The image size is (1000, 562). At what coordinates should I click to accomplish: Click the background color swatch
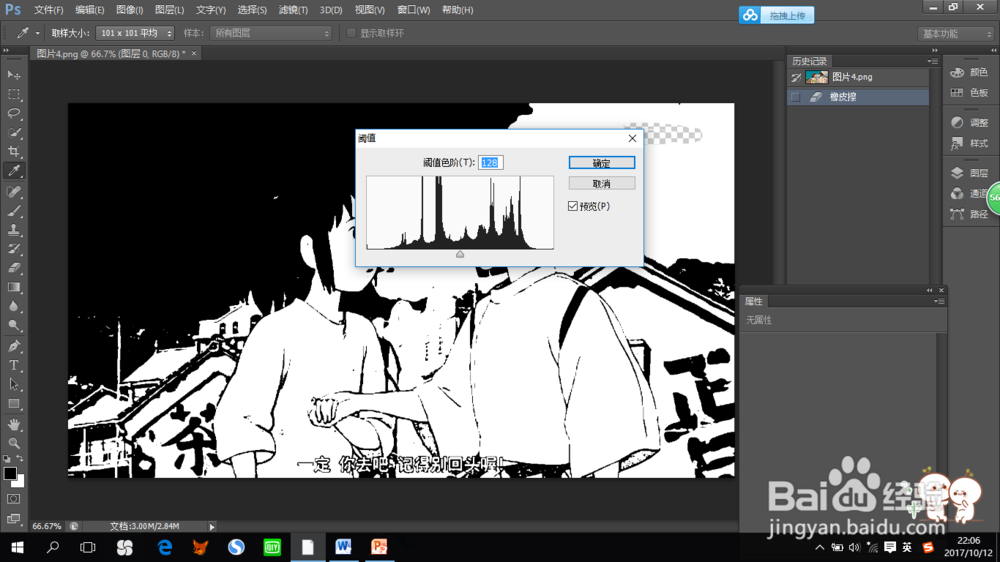click(20, 482)
